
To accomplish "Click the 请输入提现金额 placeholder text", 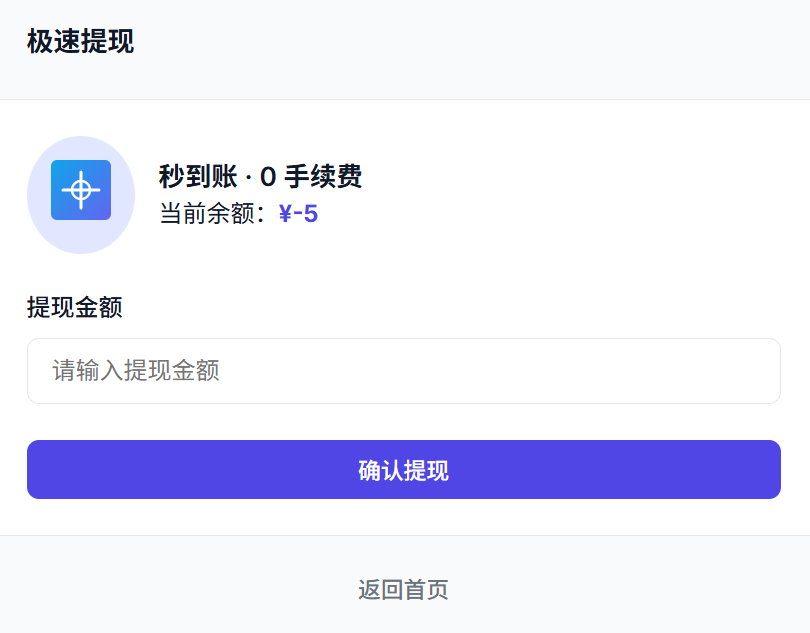I will (136, 371).
